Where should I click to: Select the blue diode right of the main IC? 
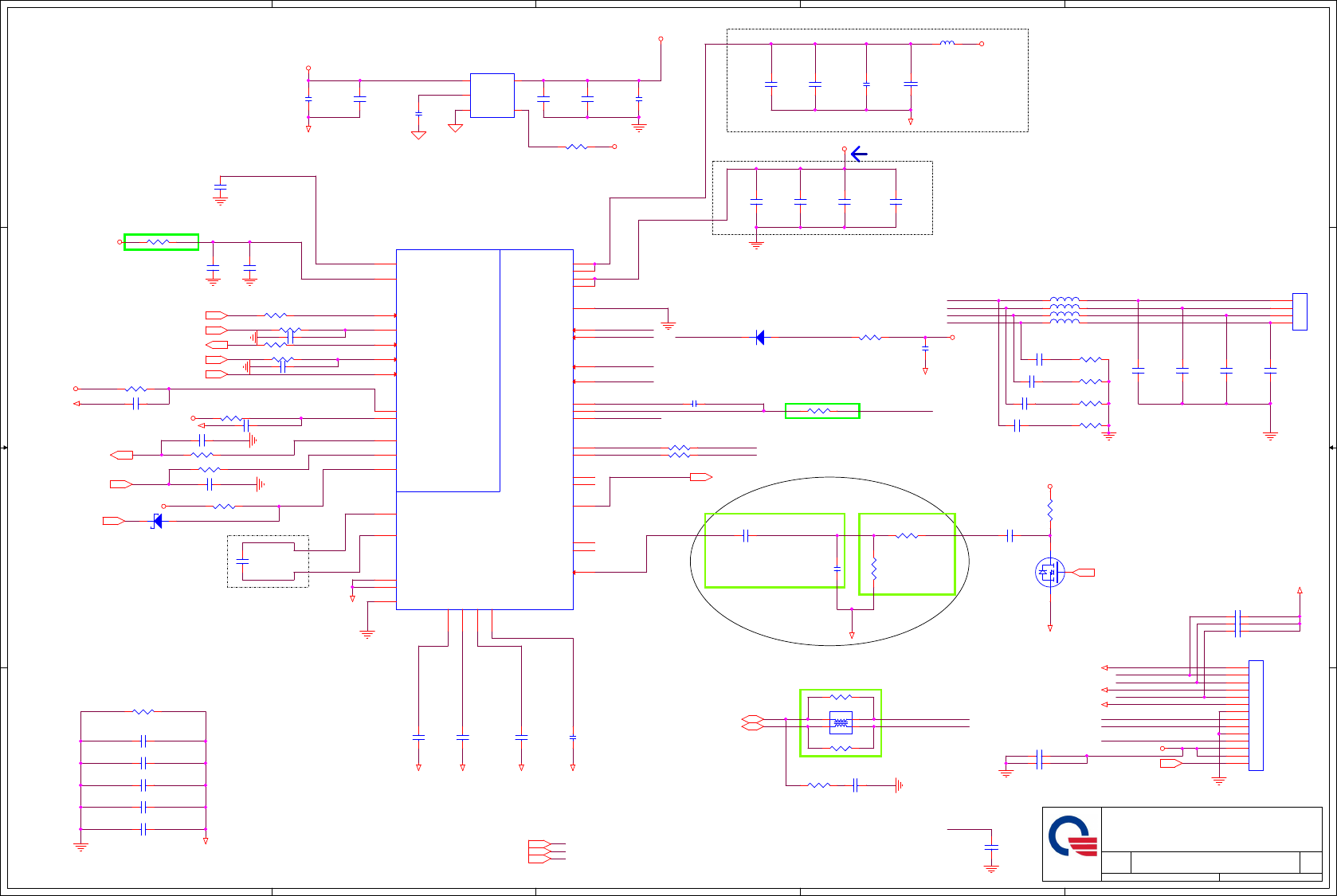[760, 338]
